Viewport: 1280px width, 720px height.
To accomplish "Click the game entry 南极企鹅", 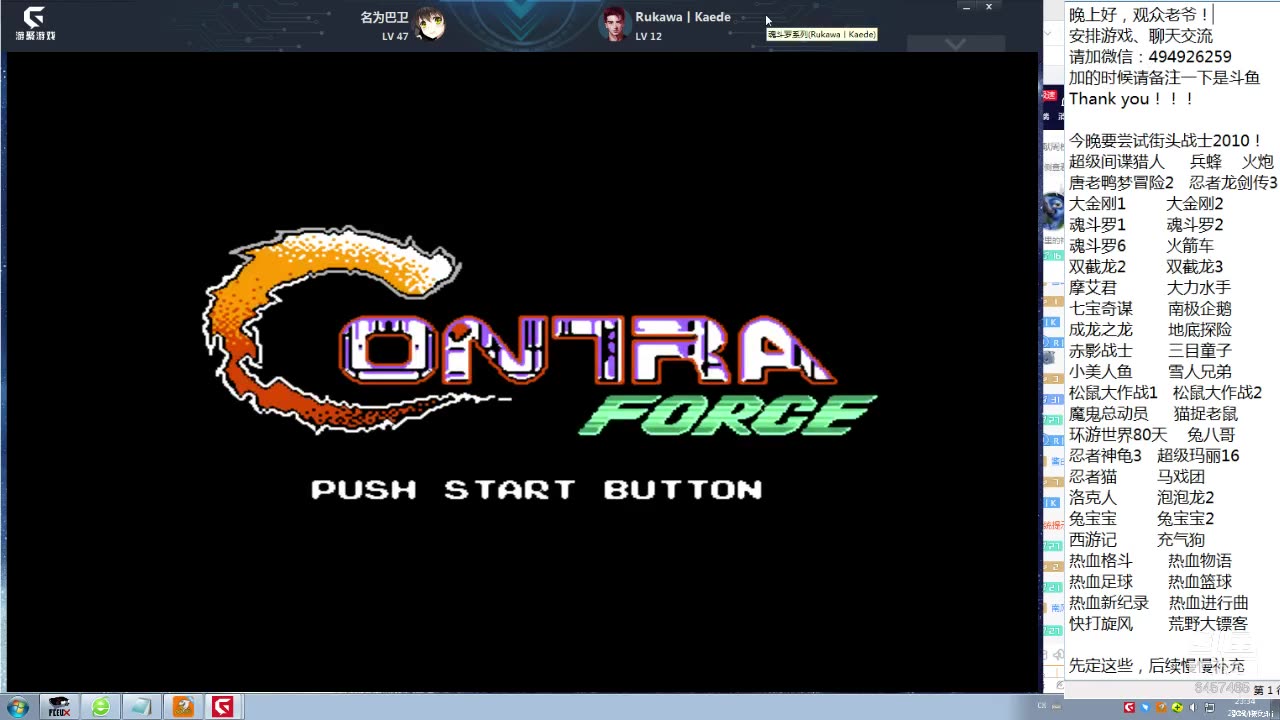I will coord(1200,309).
